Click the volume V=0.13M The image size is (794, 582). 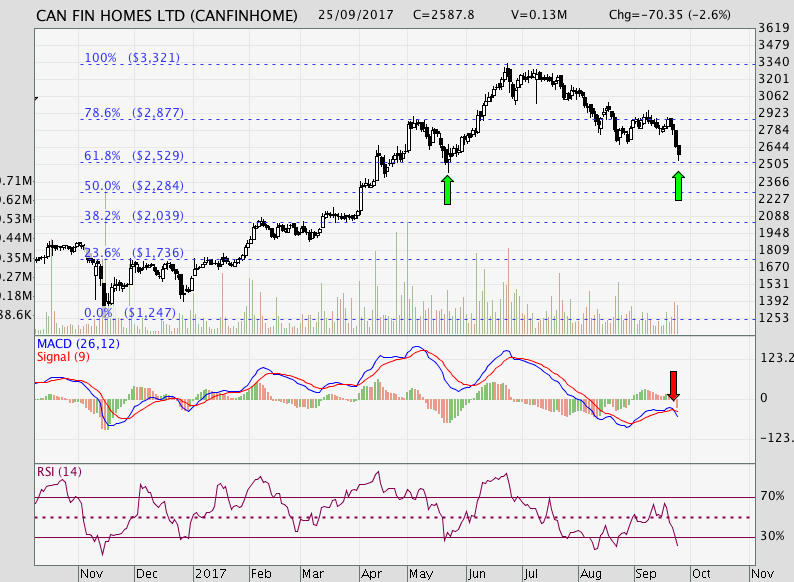(x=539, y=15)
